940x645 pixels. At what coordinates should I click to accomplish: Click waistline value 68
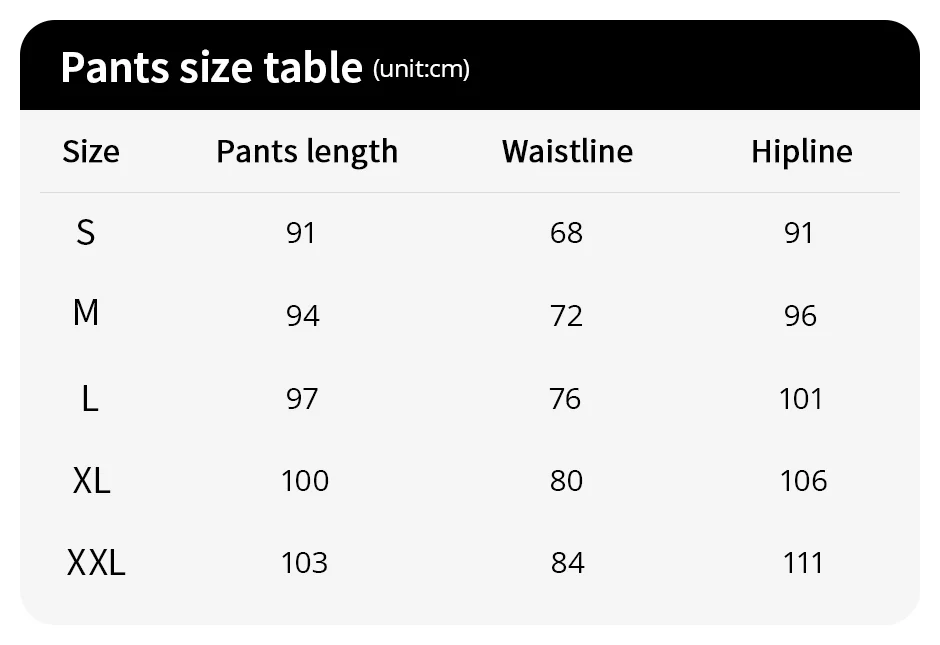coord(566,233)
